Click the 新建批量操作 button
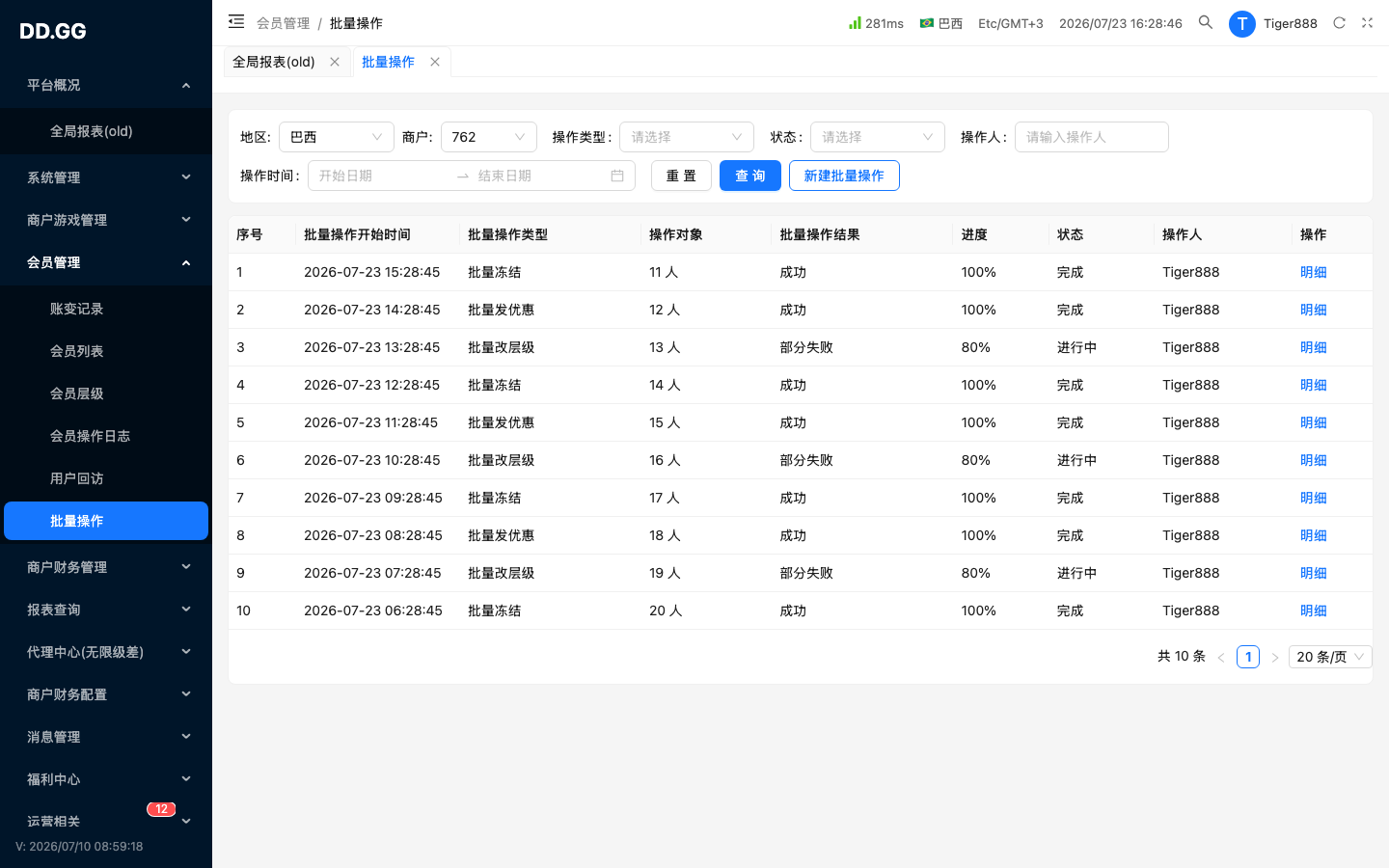Screen dimensions: 1389x868 click(844, 176)
